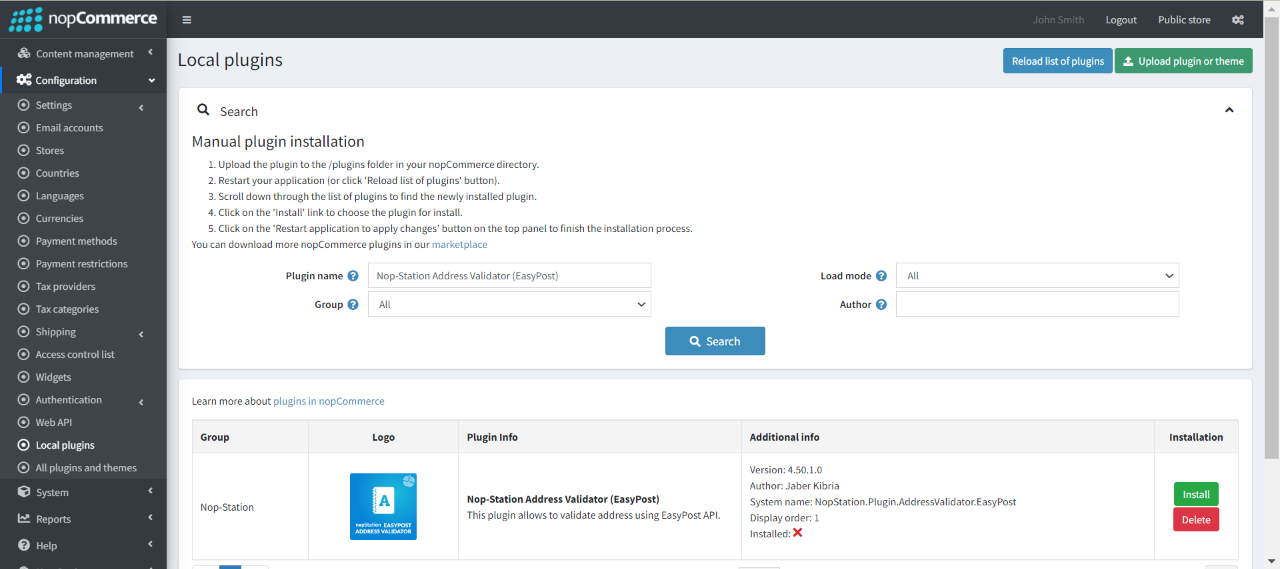
Task: Click the Group help question icon
Action: 353,305
